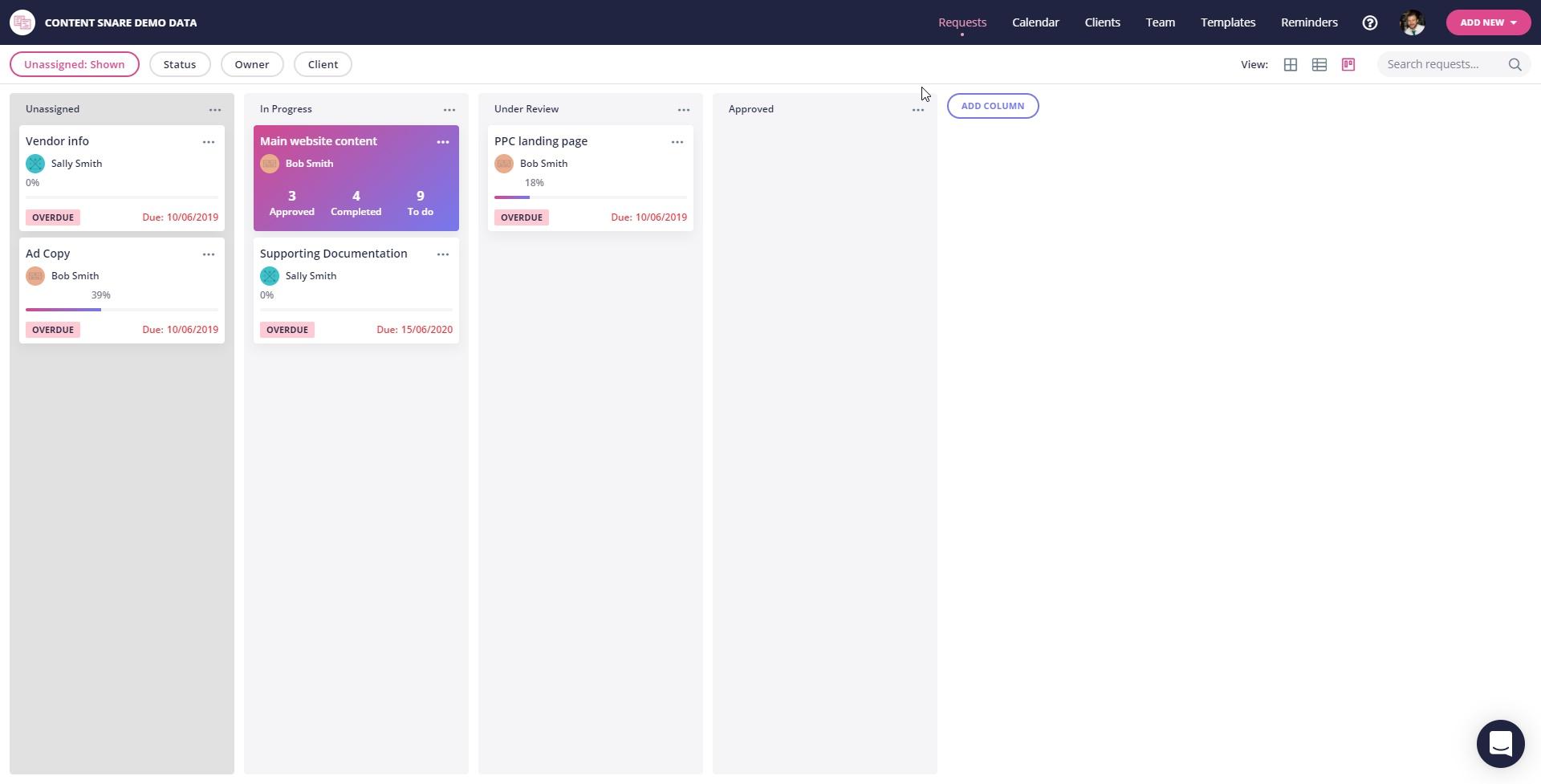Open the Owner filter dropdown
This screenshot has height=784, width=1541.
(x=252, y=64)
